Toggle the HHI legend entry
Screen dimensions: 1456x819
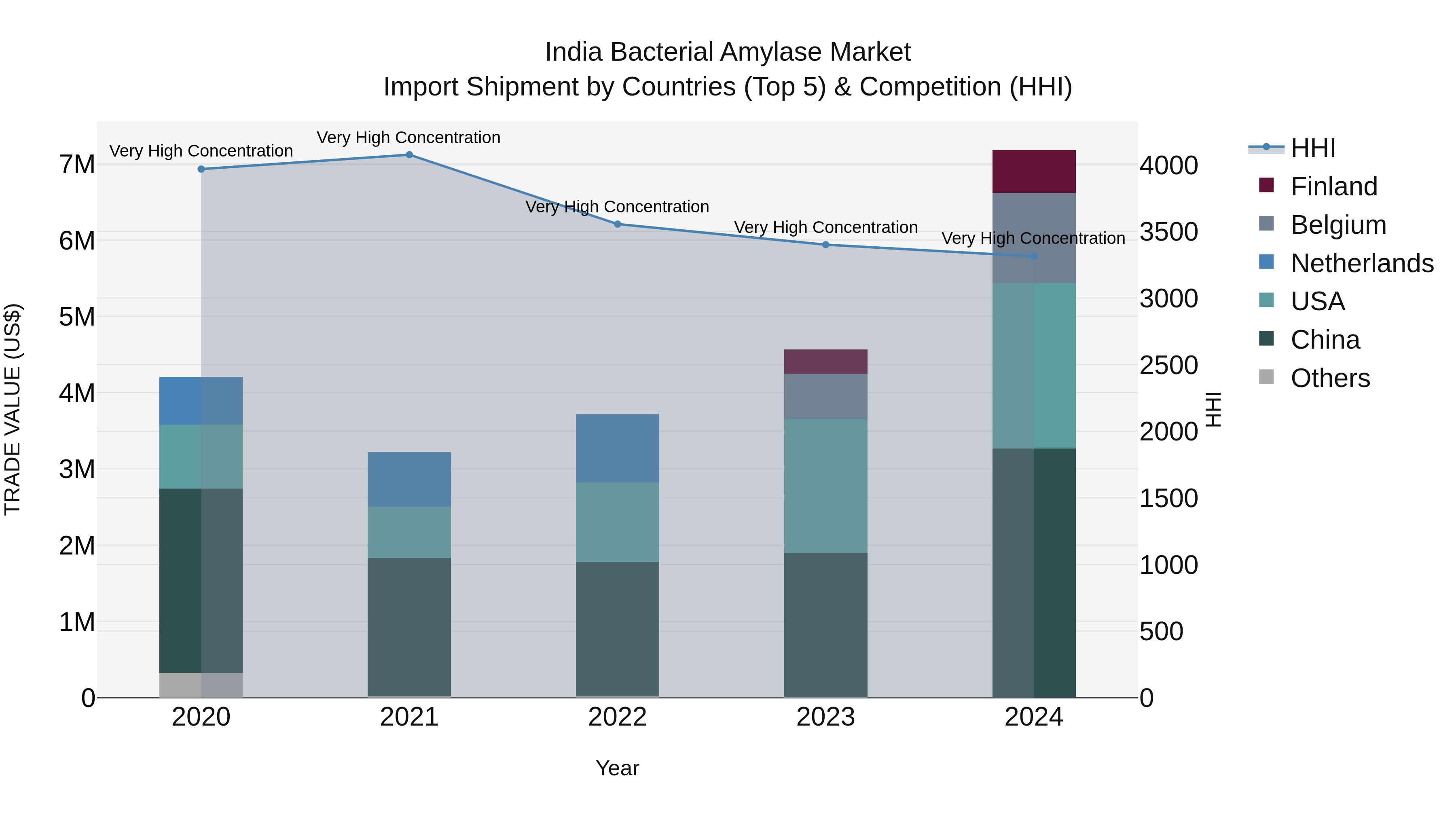pyautogui.click(x=1292, y=148)
